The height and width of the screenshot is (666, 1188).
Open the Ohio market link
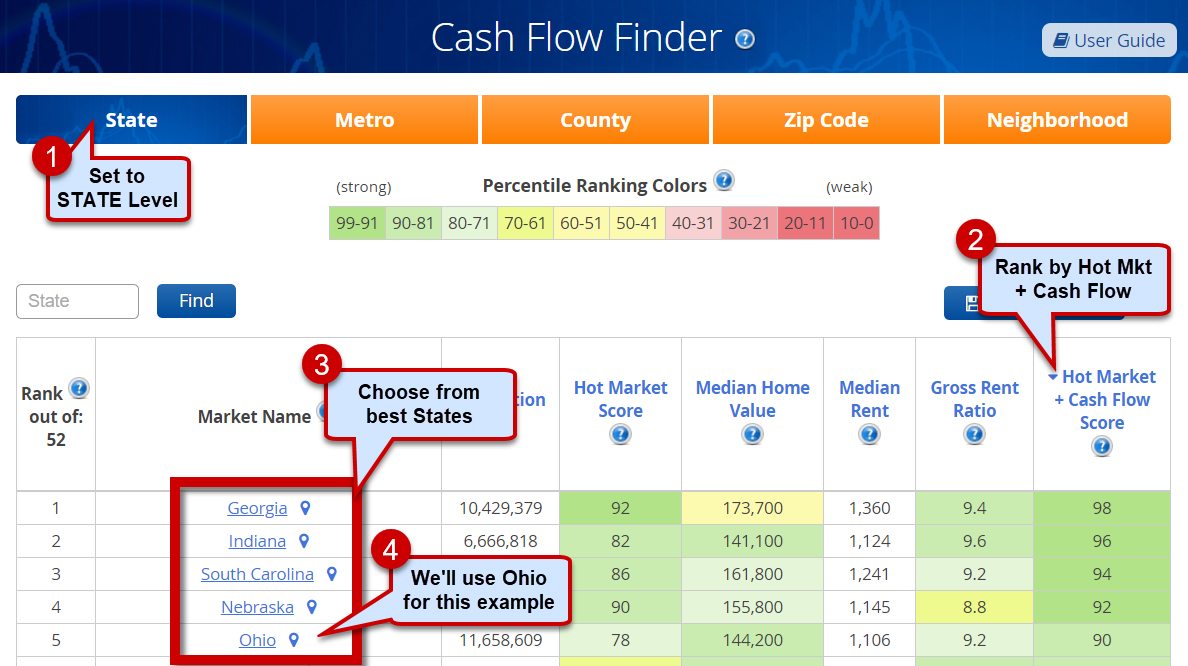pyautogui.click(x=258, y=640)
